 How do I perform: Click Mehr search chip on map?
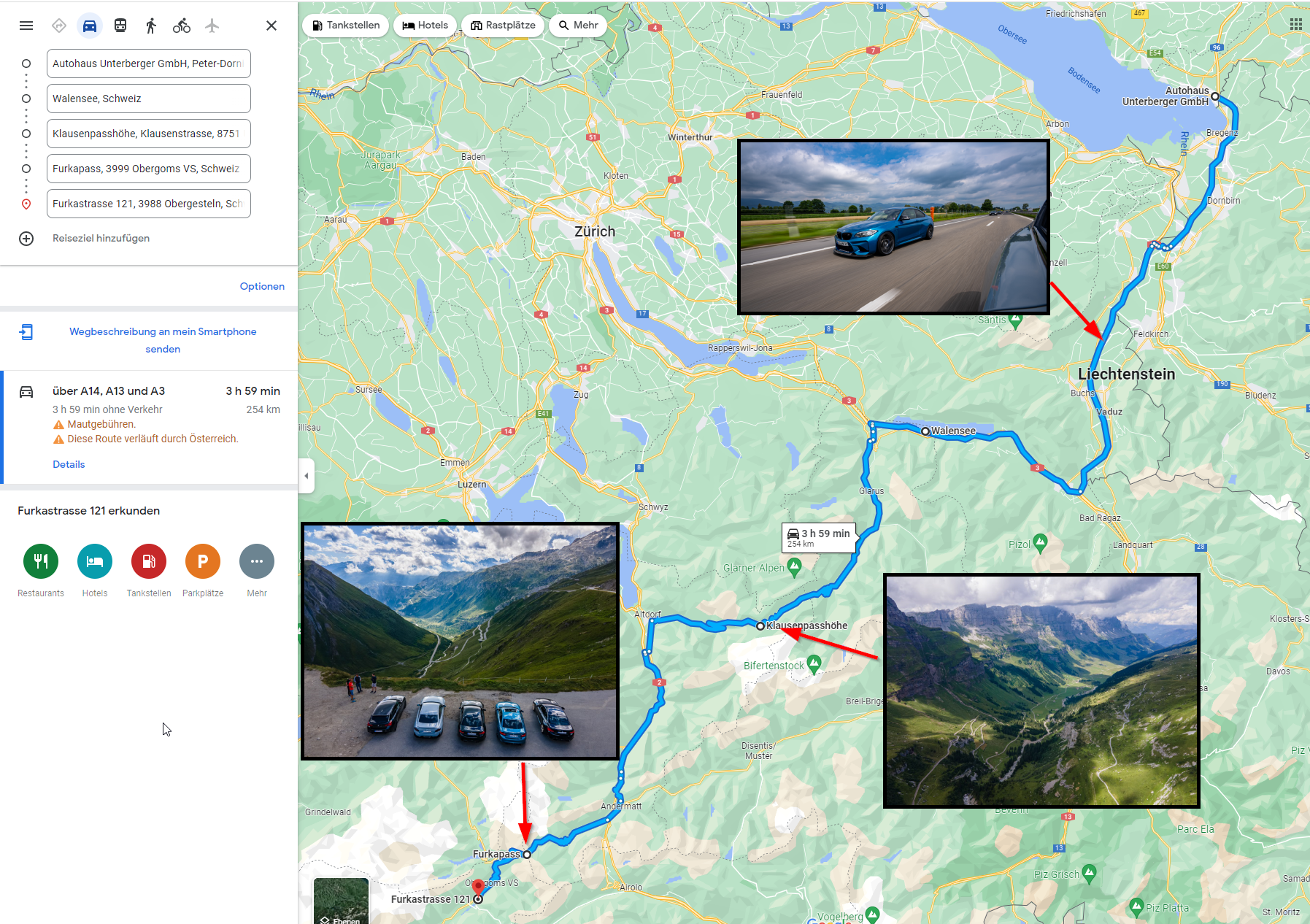click(578, 25)
